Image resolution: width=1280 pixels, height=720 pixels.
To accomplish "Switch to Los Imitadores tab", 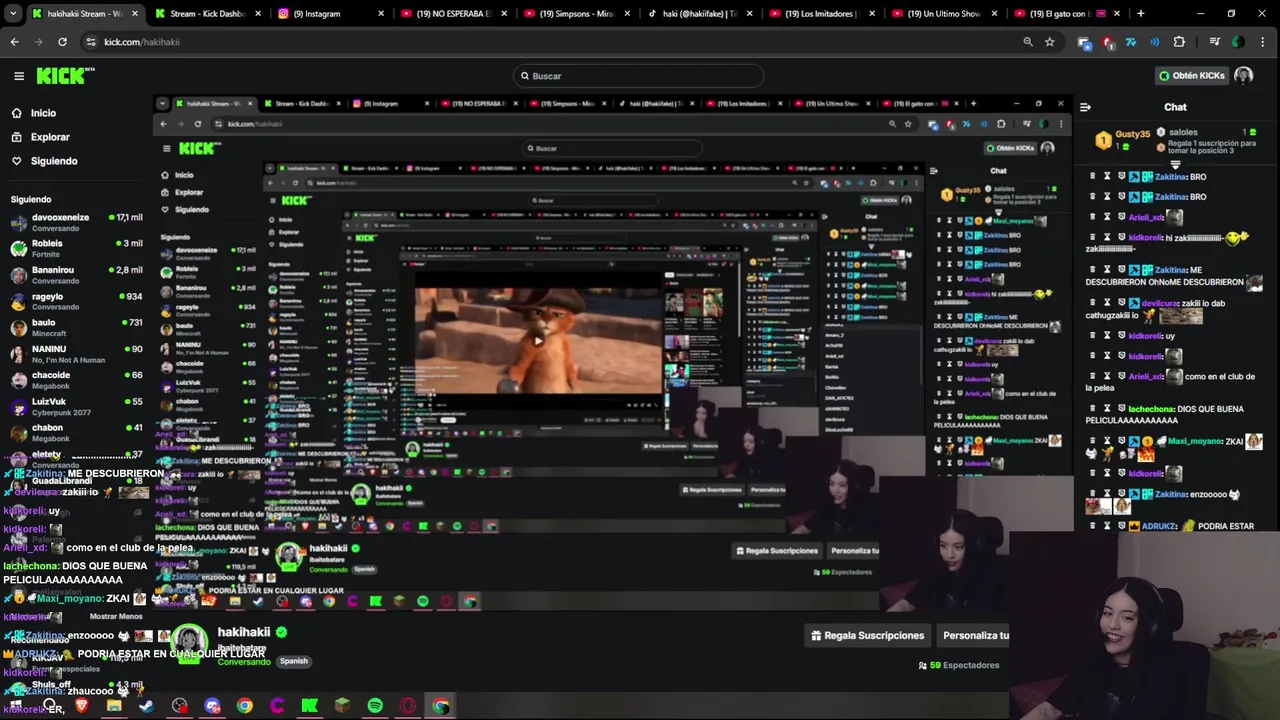I will tap(822, 14).
